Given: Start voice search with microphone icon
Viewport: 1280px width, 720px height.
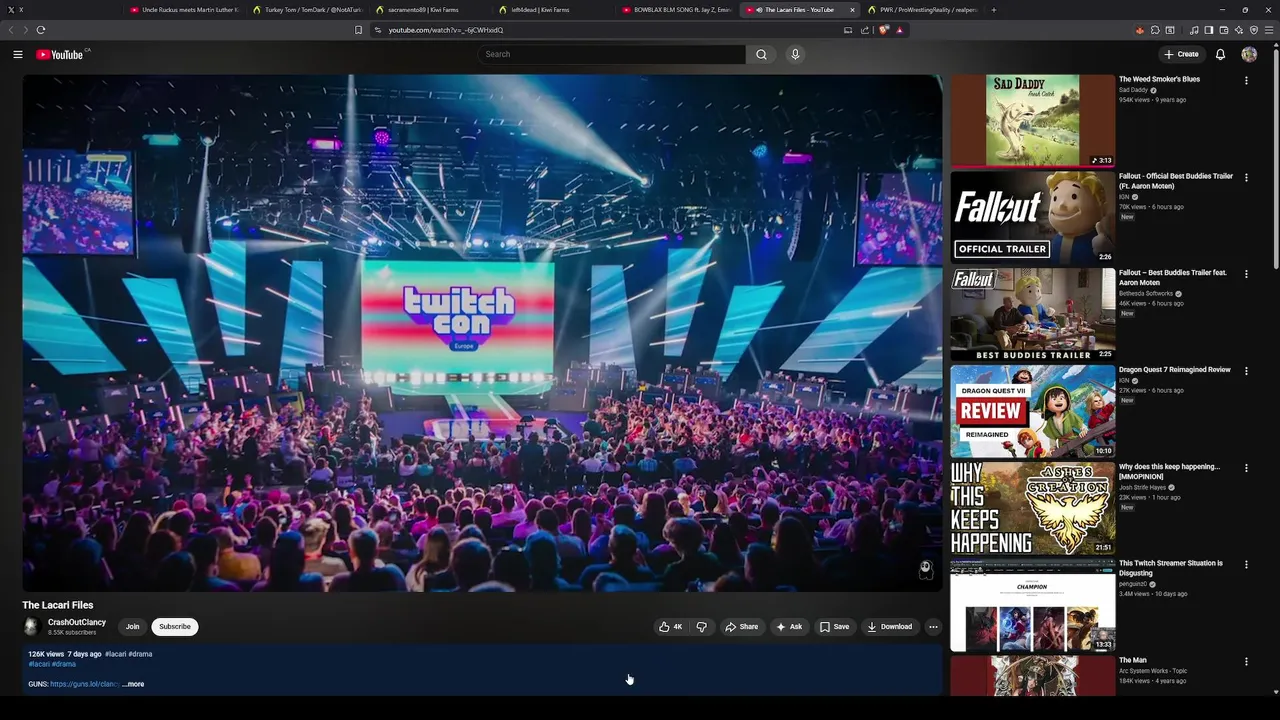Looking at the screenshot, I should point(795,54).
